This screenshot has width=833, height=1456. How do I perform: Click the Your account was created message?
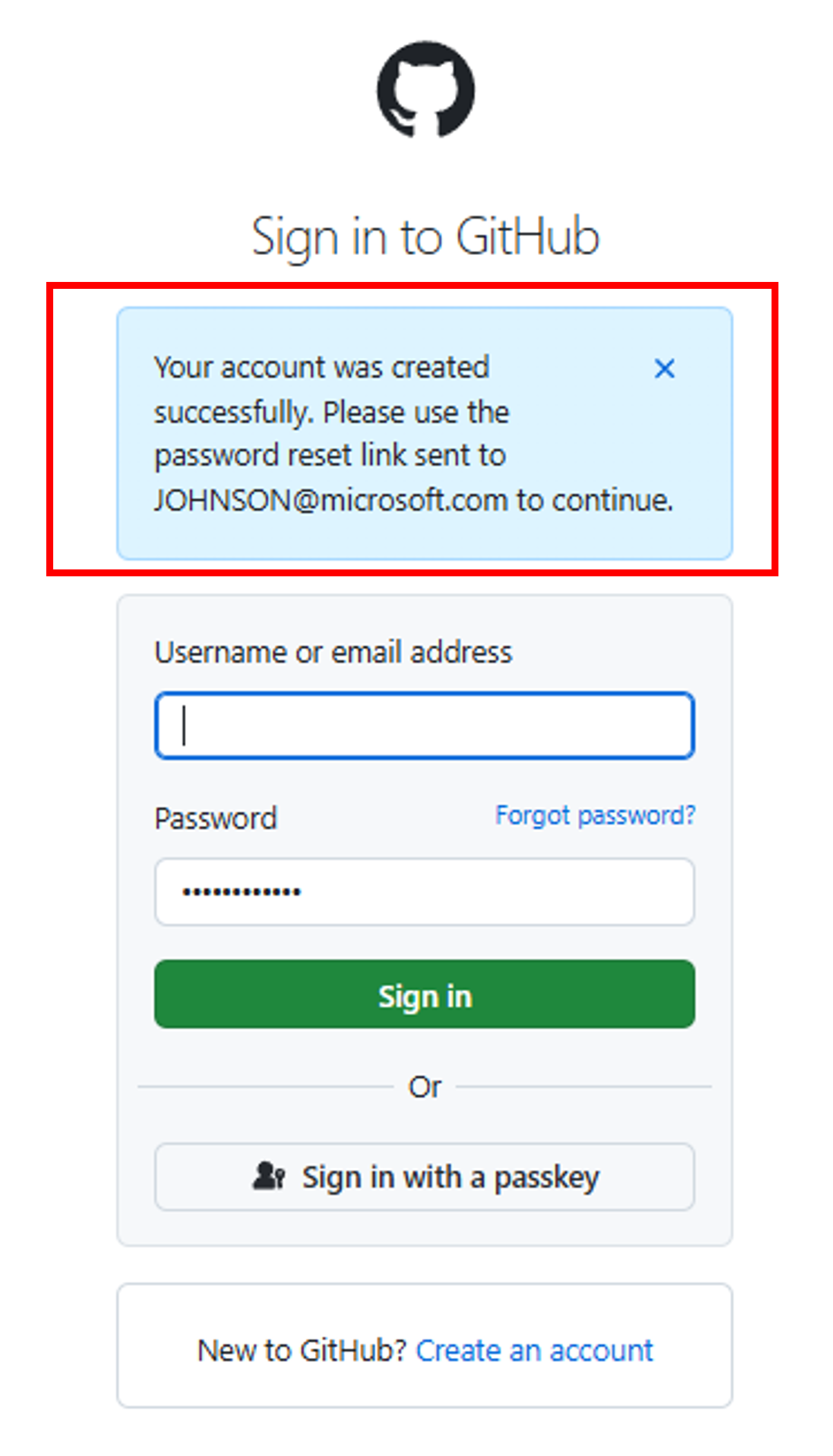tap(322, 368)
